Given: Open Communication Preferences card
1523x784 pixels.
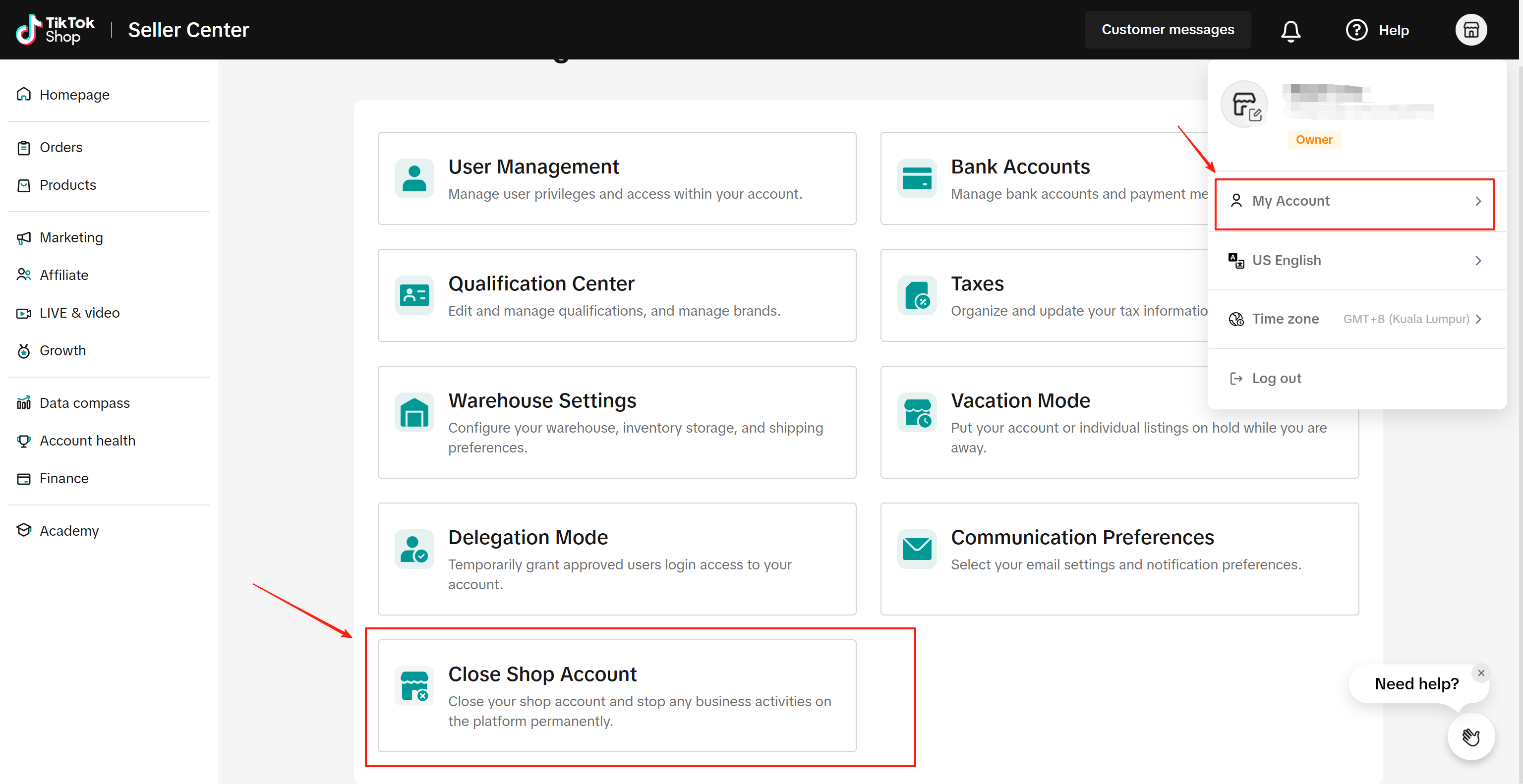Looking at the screenshot, I should (1118, 559).
